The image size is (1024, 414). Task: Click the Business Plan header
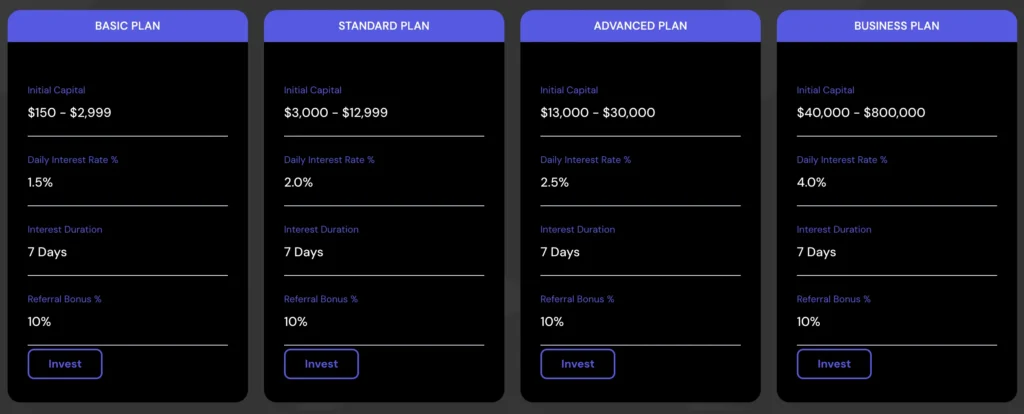coord(896,26)
